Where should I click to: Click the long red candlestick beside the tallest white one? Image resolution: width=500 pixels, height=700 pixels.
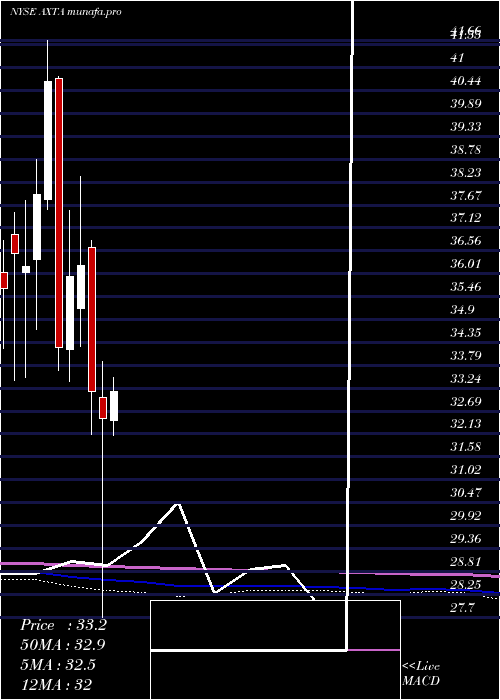[x=59, y=212]
